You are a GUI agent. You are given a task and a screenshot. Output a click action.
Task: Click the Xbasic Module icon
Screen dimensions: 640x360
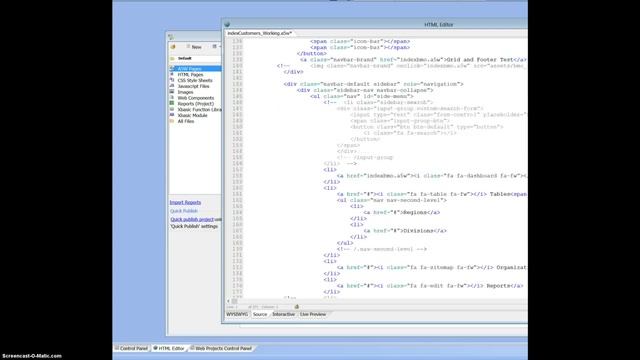tap(172, 115)
